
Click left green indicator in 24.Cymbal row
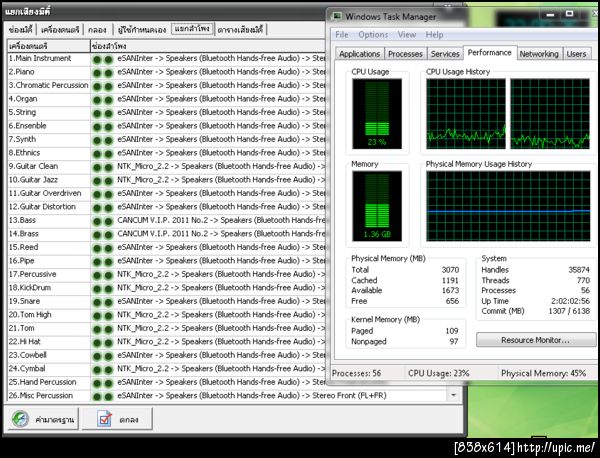pyautogui.click(x=97, y=370)
